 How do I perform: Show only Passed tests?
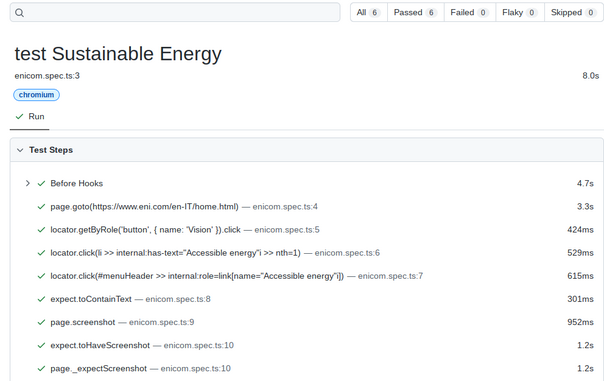tap(415, 13)
